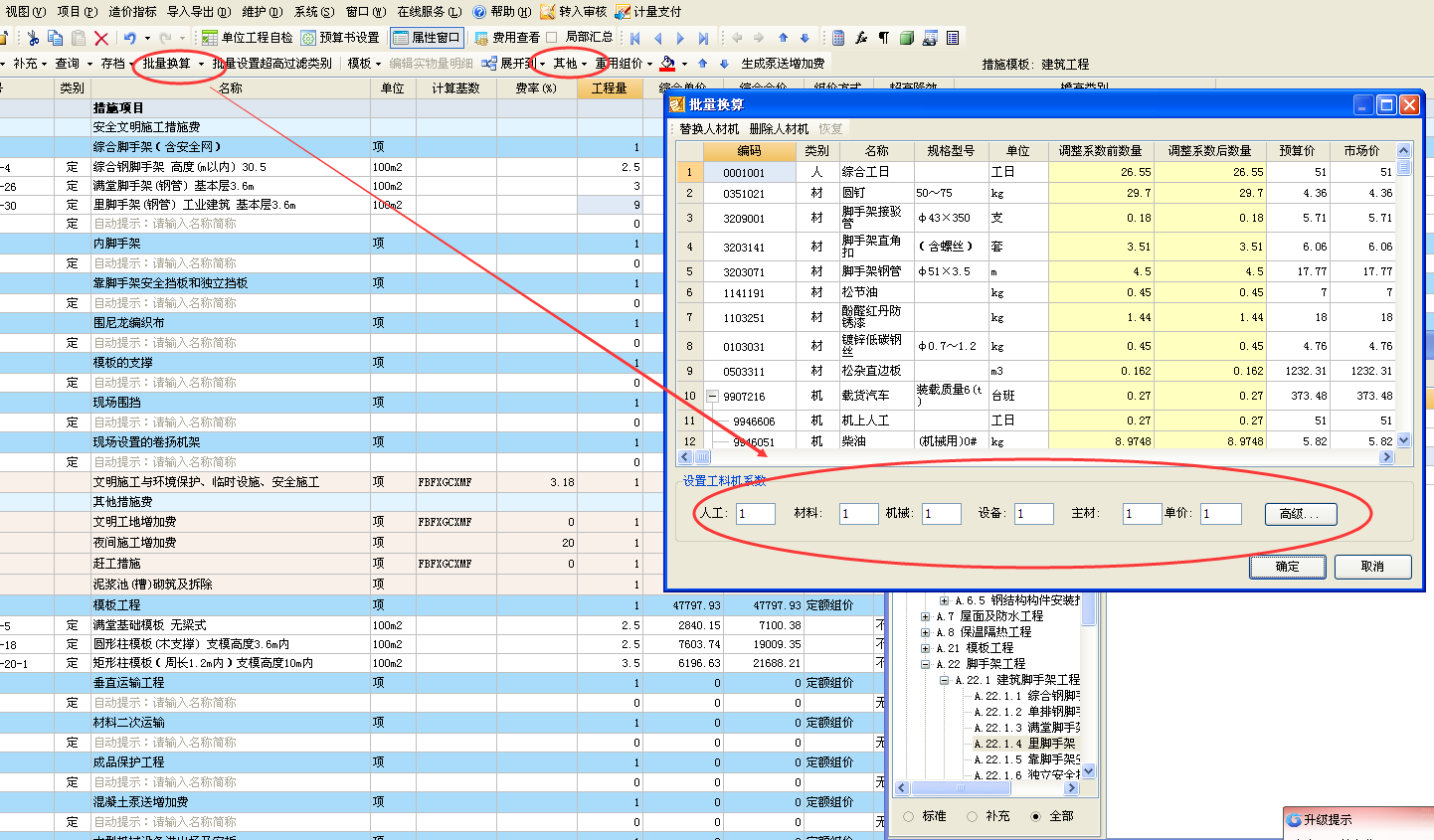Click the paragraph mark ¶ icon
Viewport: 1434px width, 840px height.
(x=883, y=38)
